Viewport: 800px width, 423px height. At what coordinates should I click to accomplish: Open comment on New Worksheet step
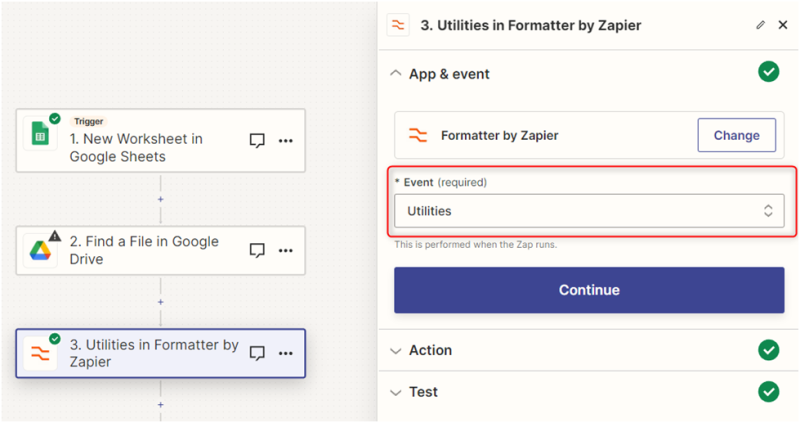pyautogui.click(x=257, y=140)
